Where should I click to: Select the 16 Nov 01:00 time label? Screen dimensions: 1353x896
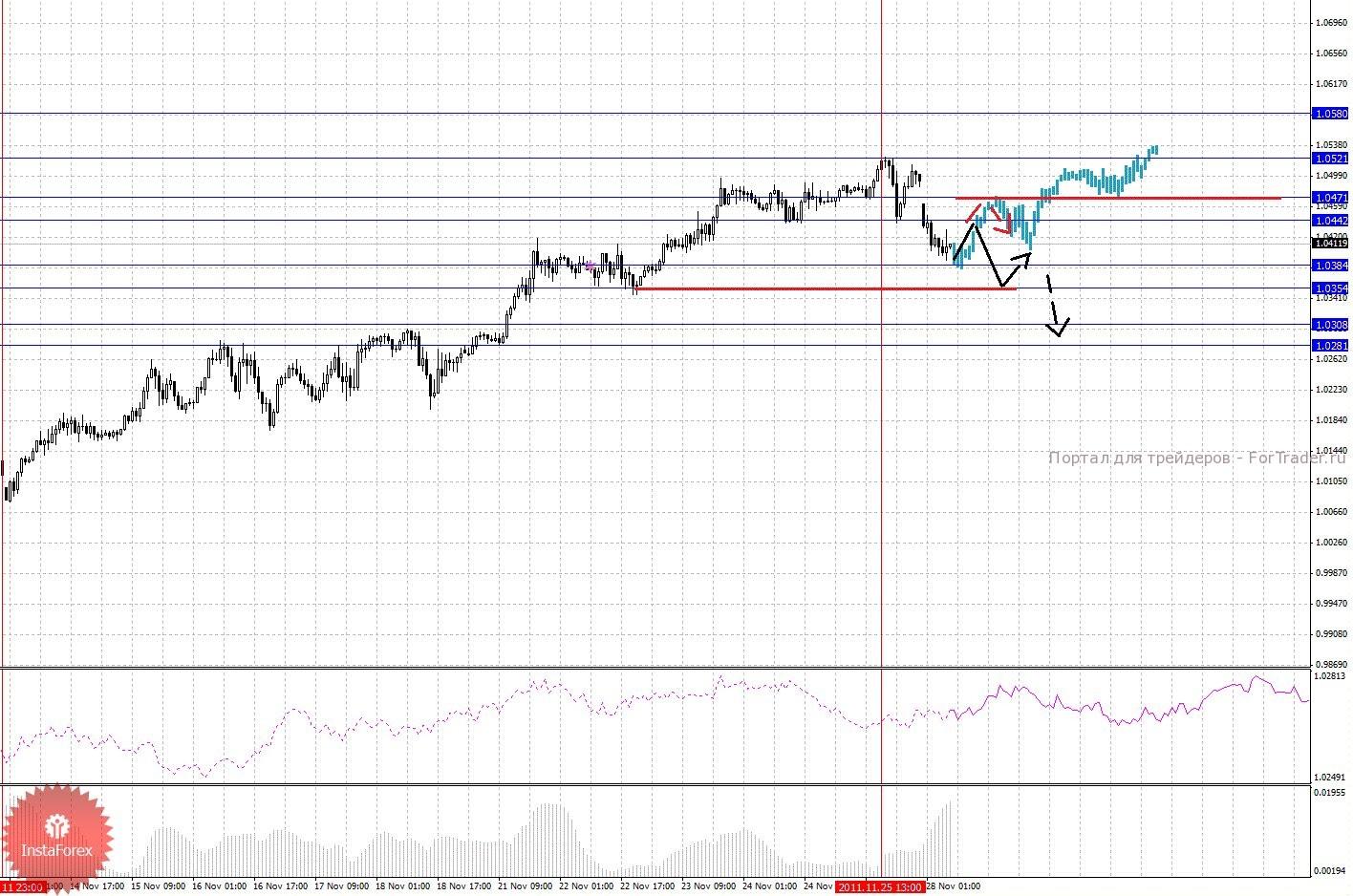(x=221, y=887)
